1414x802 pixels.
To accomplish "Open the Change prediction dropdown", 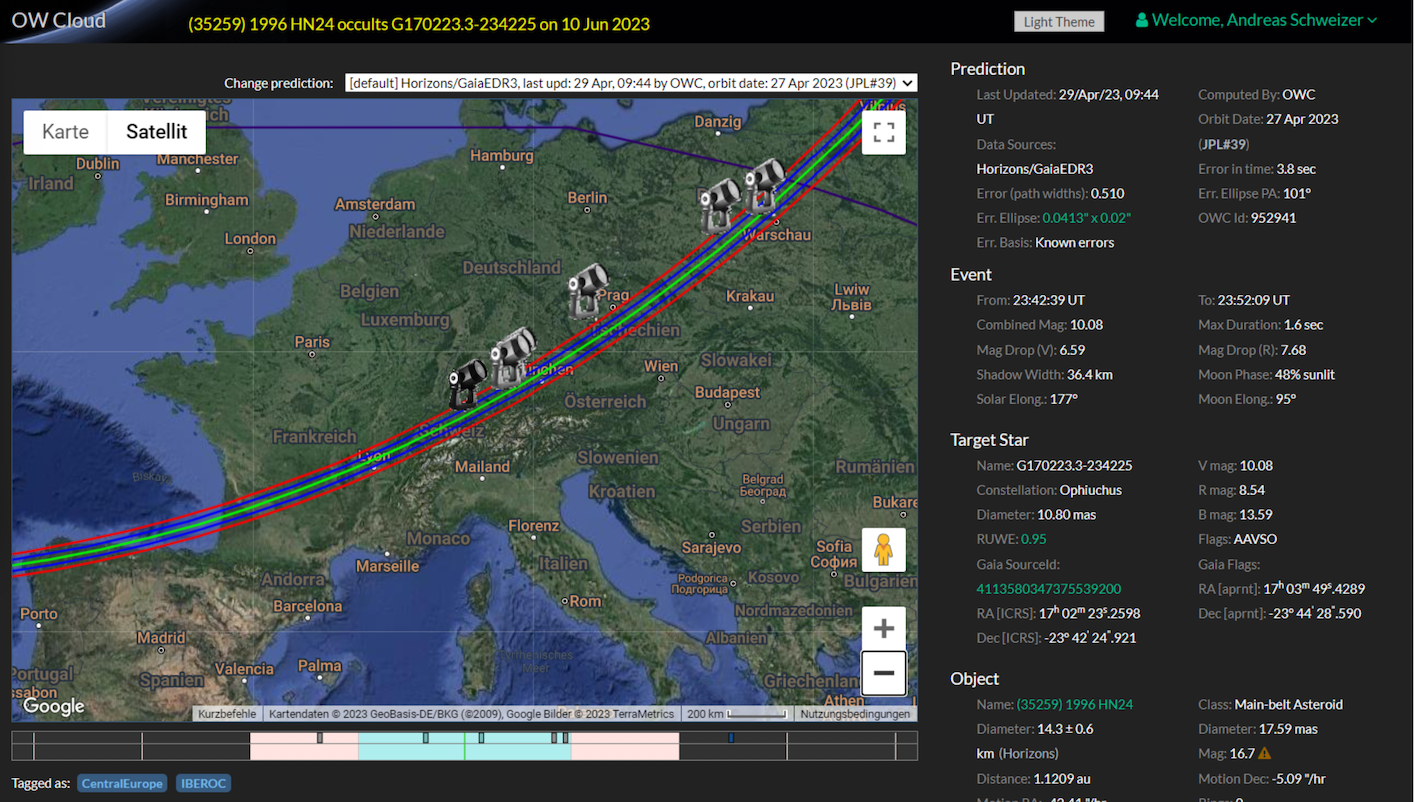I will tap(630, 83).
